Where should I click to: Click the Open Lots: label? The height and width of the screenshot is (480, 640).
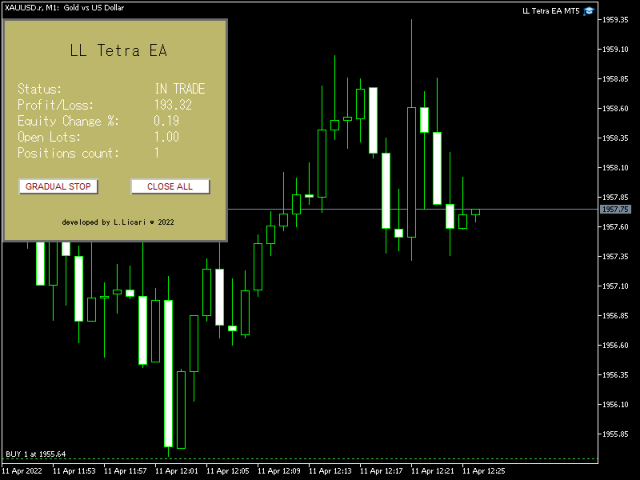tap(49, 137)
